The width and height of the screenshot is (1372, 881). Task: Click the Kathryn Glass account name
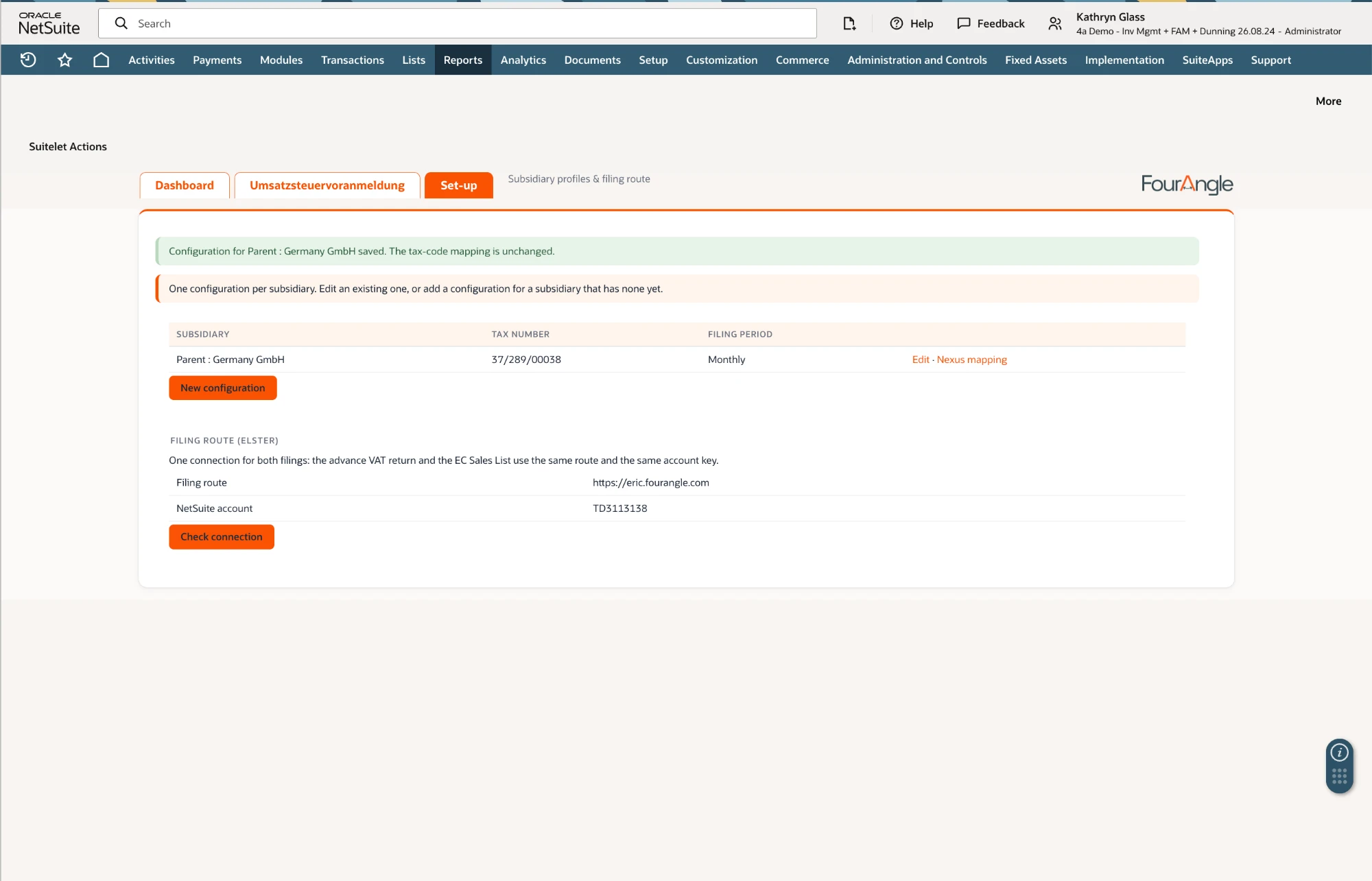point(1111,17)
